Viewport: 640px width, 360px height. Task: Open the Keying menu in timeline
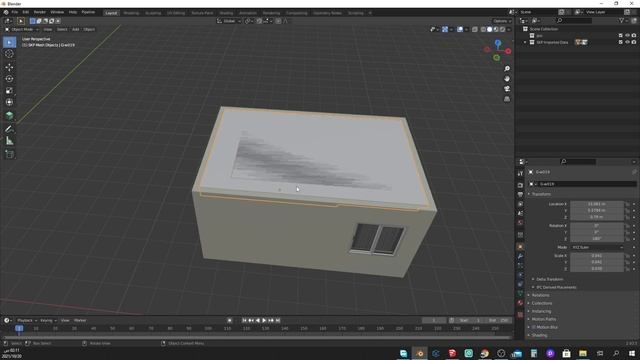[x=48, y=320]
